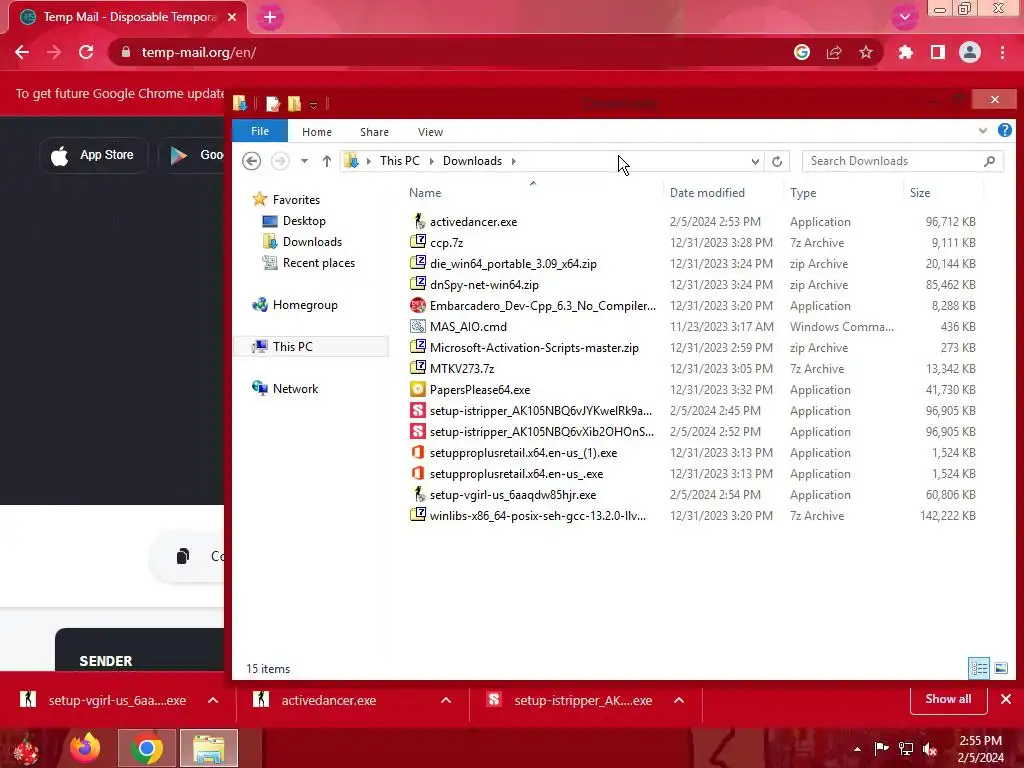Close the Chrome downloads bar

point(1006,699)
